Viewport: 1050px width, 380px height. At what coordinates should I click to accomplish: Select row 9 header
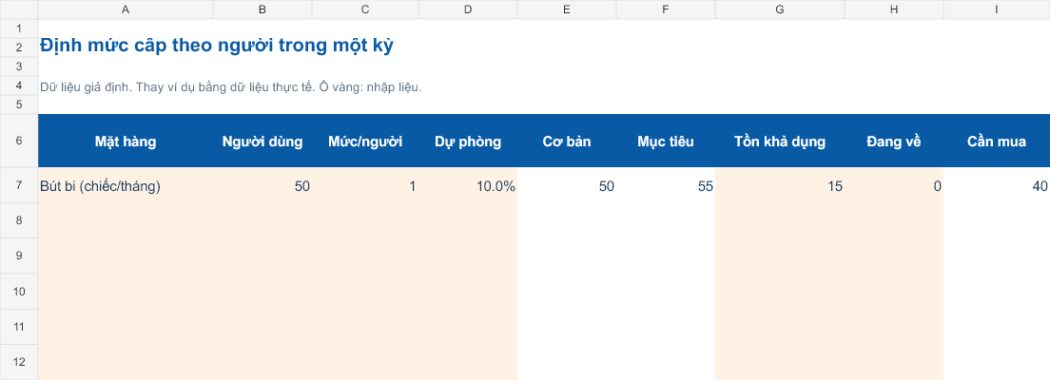pyautogui.click(x=19, y=255)
